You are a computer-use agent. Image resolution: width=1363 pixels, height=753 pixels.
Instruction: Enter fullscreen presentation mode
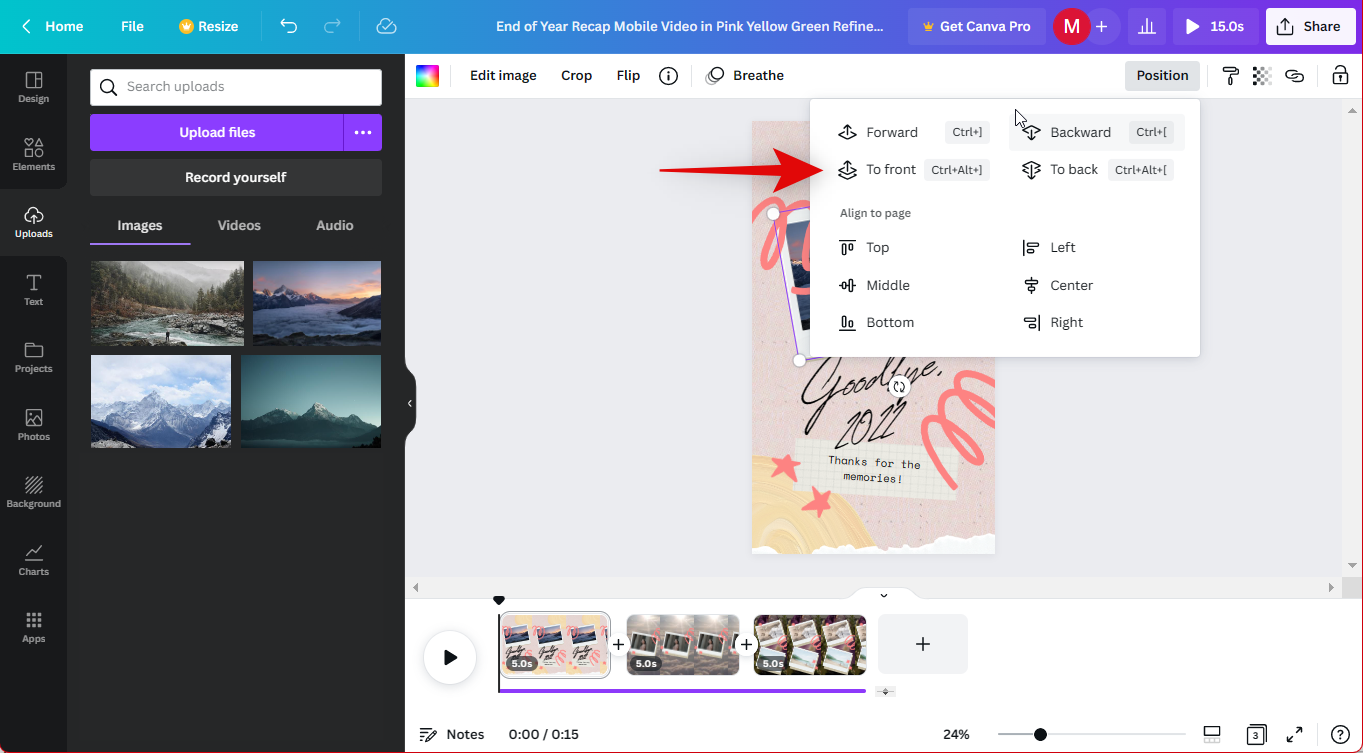pyautogui.click(x=1294, y=734)
